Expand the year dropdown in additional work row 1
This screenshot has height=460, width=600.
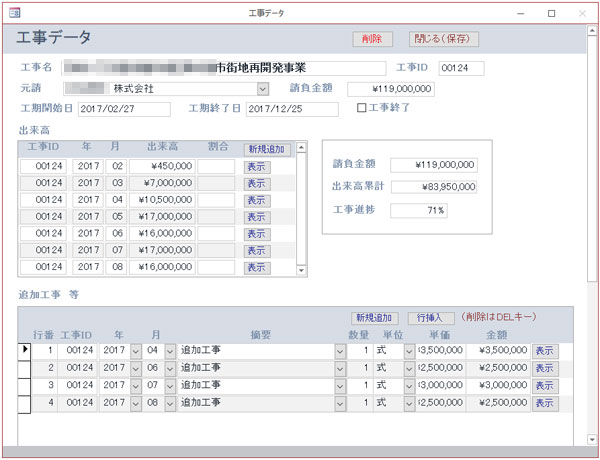(x=136, y=351)
